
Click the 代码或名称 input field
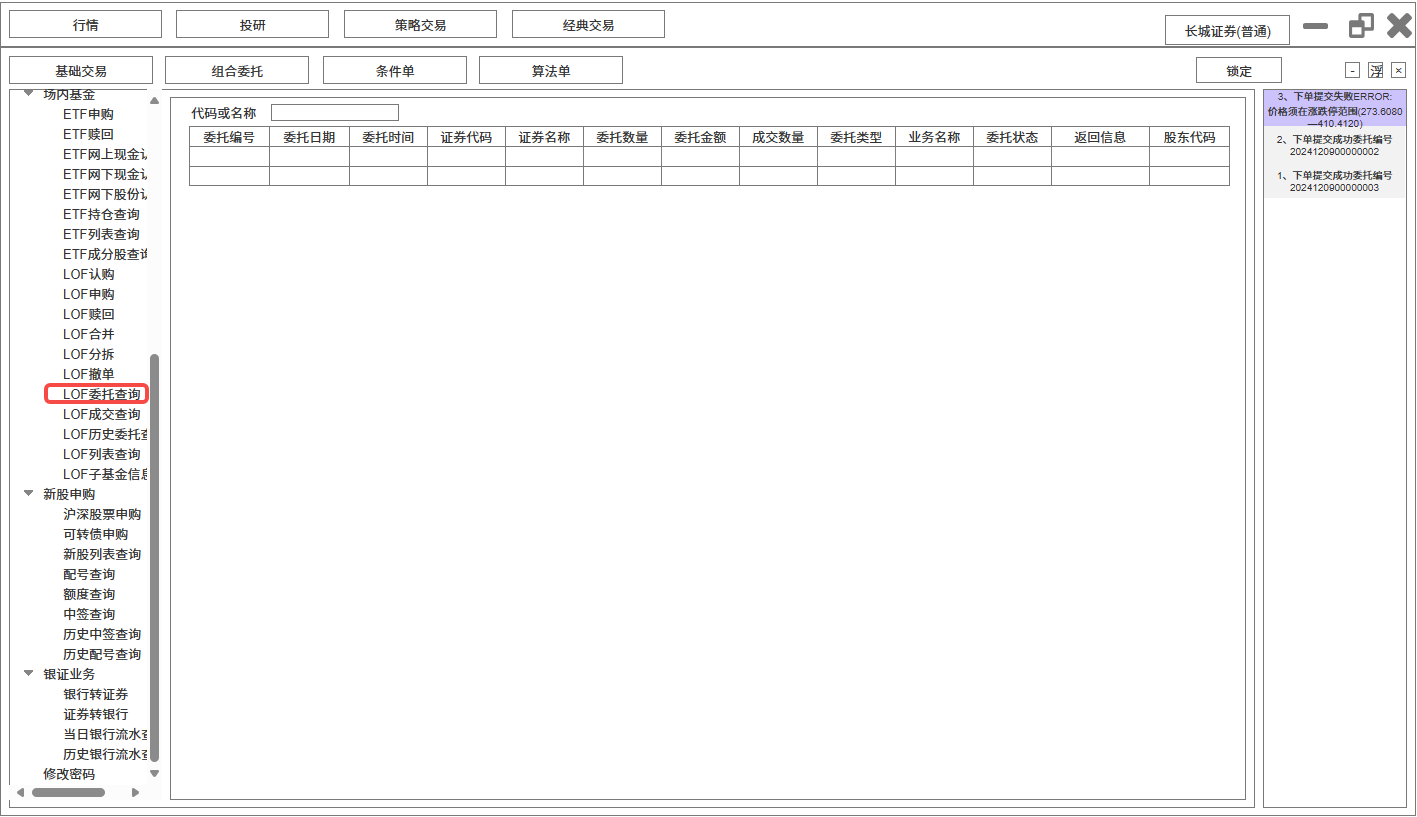pyautogui.click(x=335, y=113)
